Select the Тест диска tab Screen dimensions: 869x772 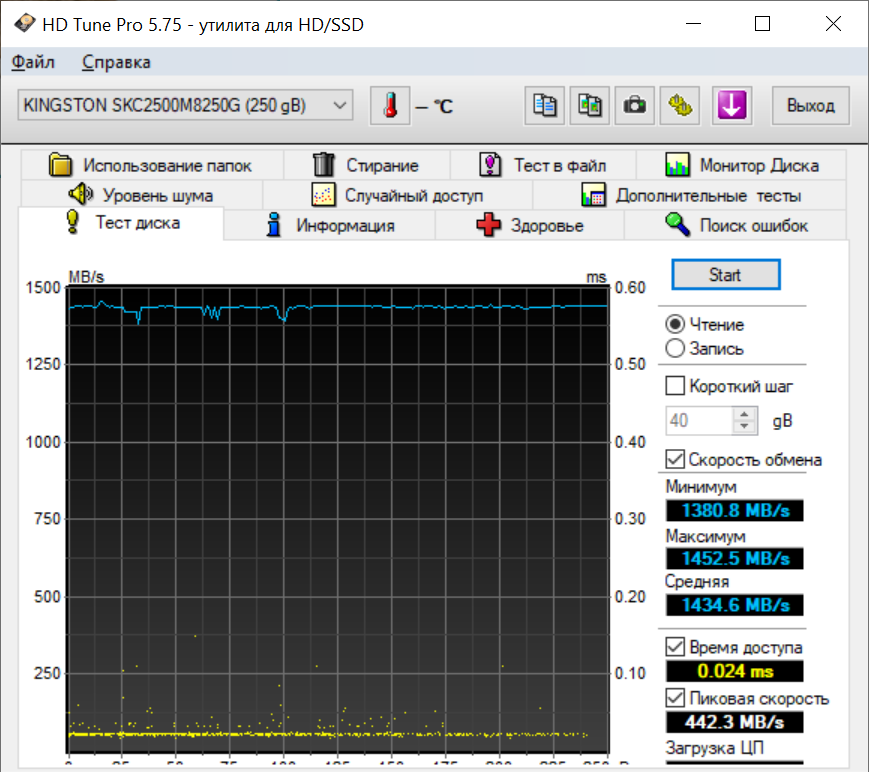click(x=121, y=223)
